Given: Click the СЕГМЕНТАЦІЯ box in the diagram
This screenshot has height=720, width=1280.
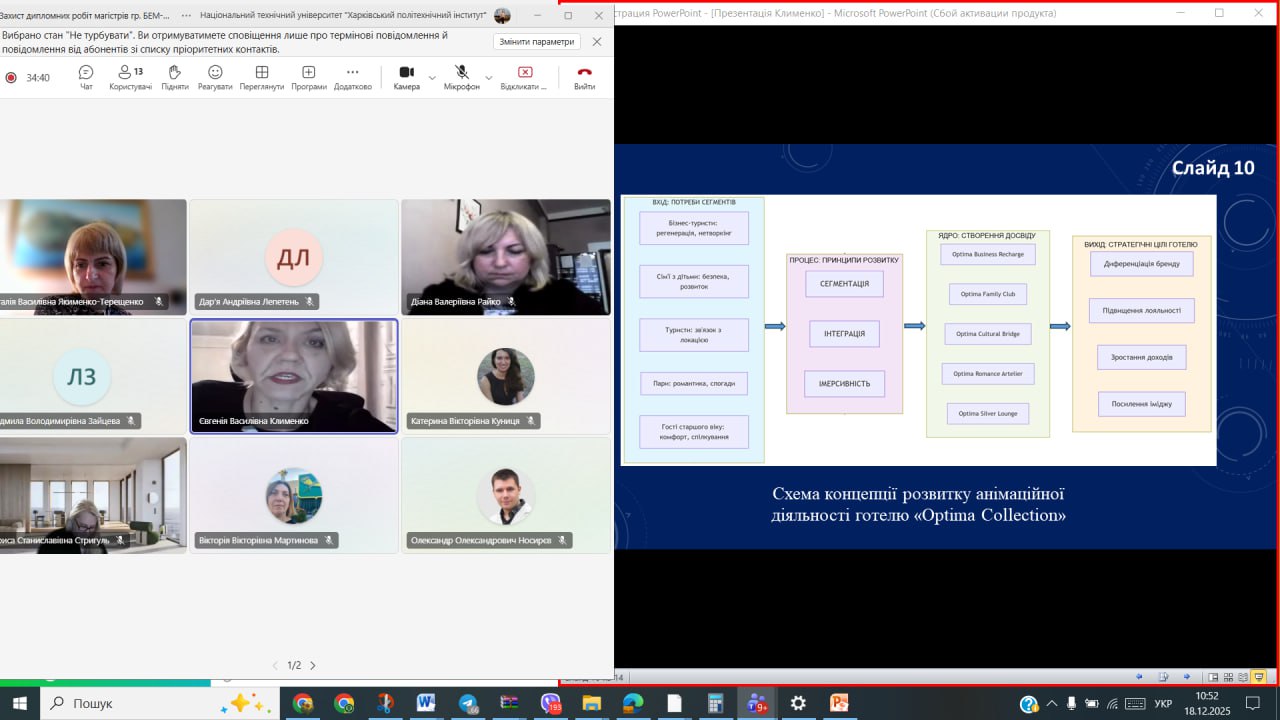Looking at the screenshot, I should pos(844,284).
